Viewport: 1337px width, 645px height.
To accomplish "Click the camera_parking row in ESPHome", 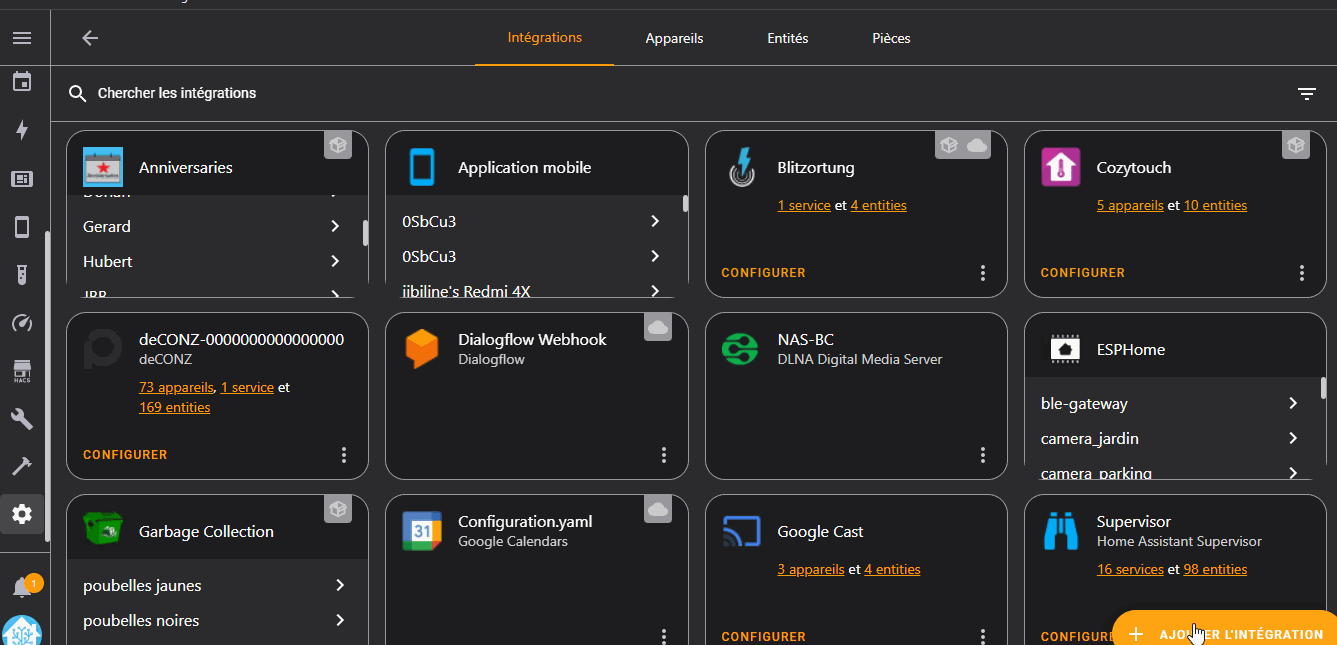I will click(1170, 472).
